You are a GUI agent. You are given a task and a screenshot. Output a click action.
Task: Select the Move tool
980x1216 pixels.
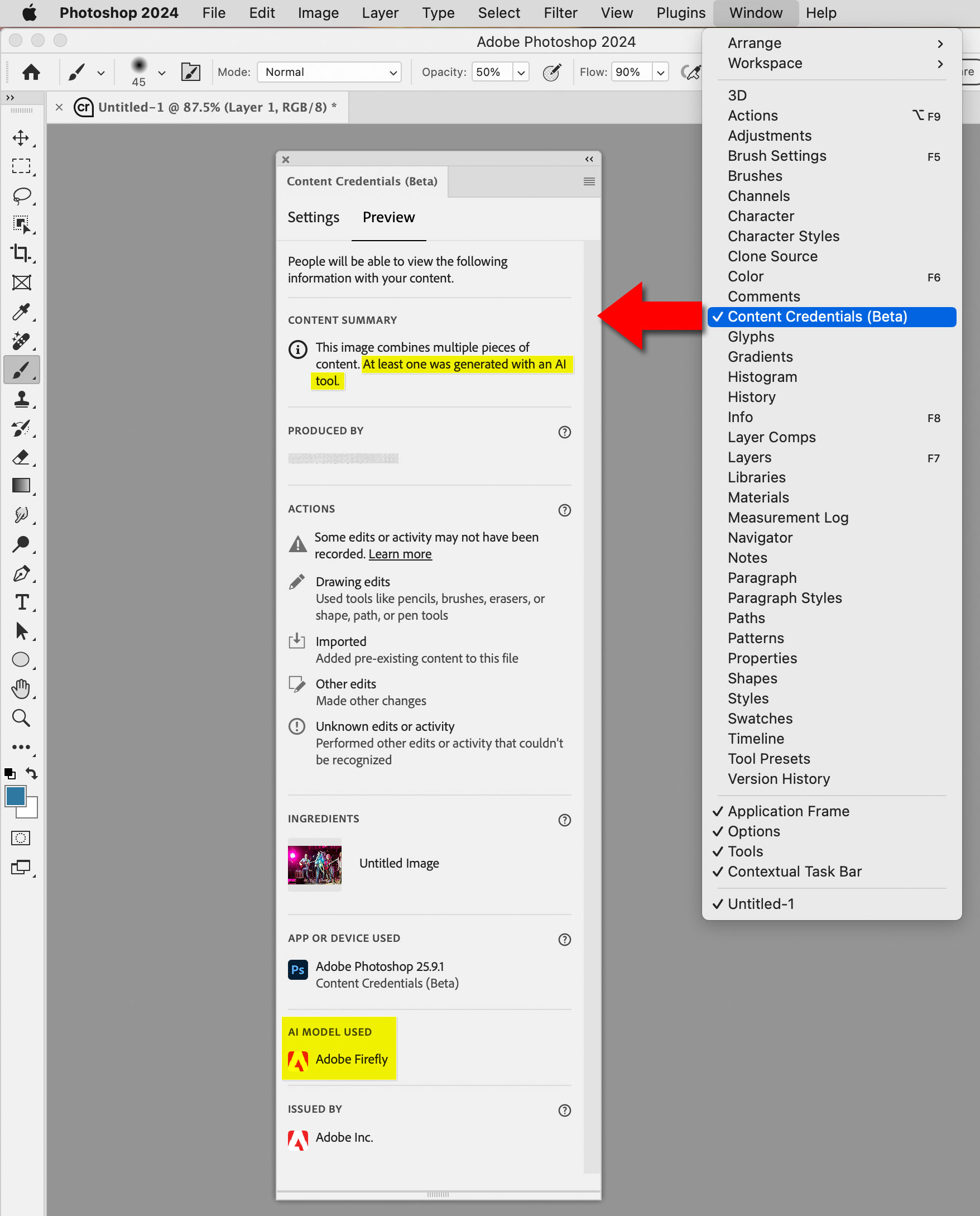[x=21, y=137]
